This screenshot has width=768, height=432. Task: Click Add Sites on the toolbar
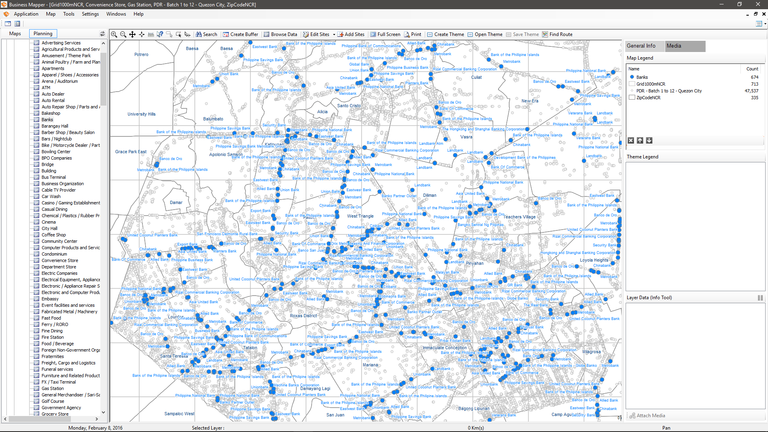pyautogui.click(x=351, y=34)
